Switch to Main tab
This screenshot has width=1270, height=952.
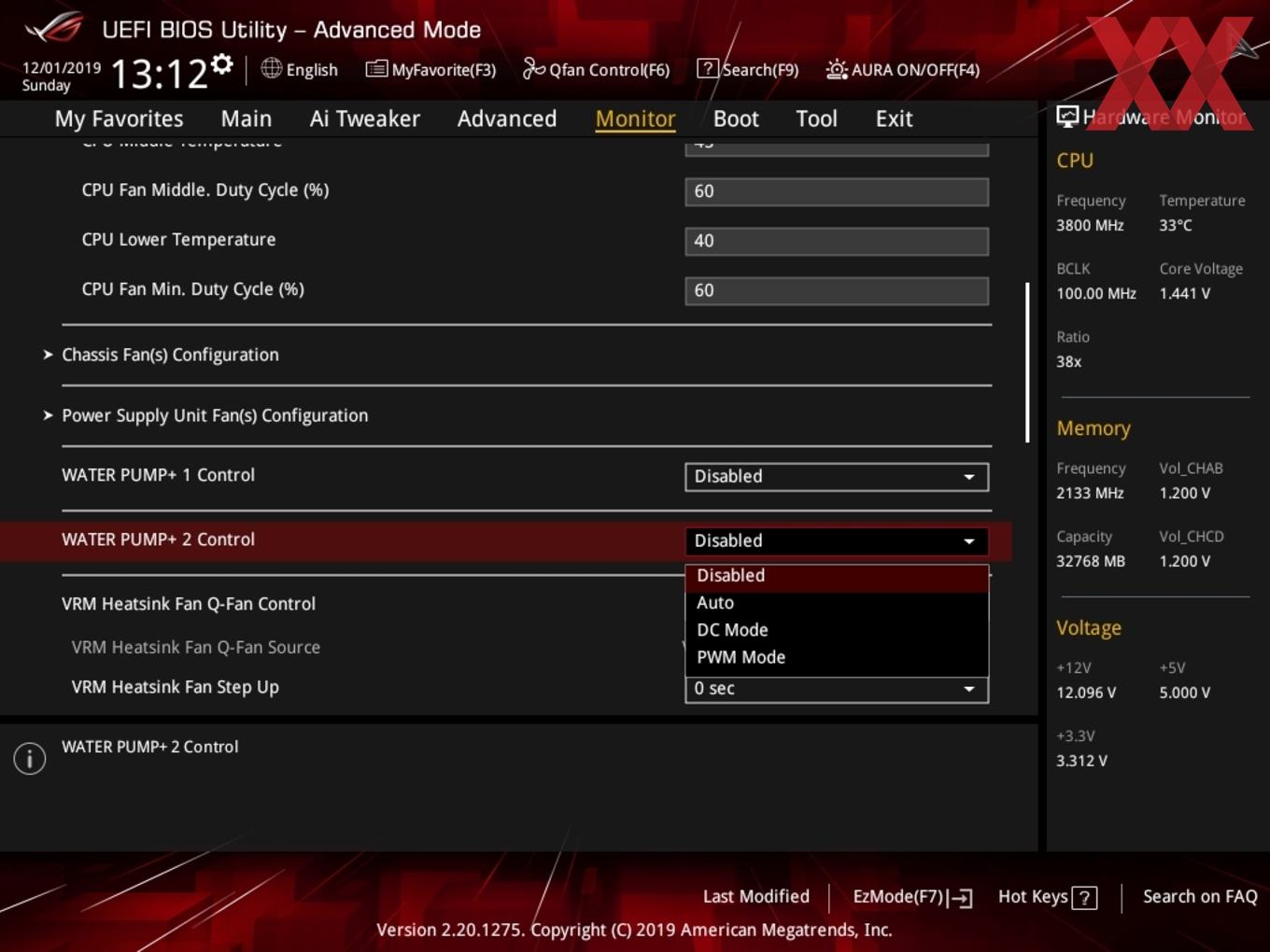click(247, 119)
